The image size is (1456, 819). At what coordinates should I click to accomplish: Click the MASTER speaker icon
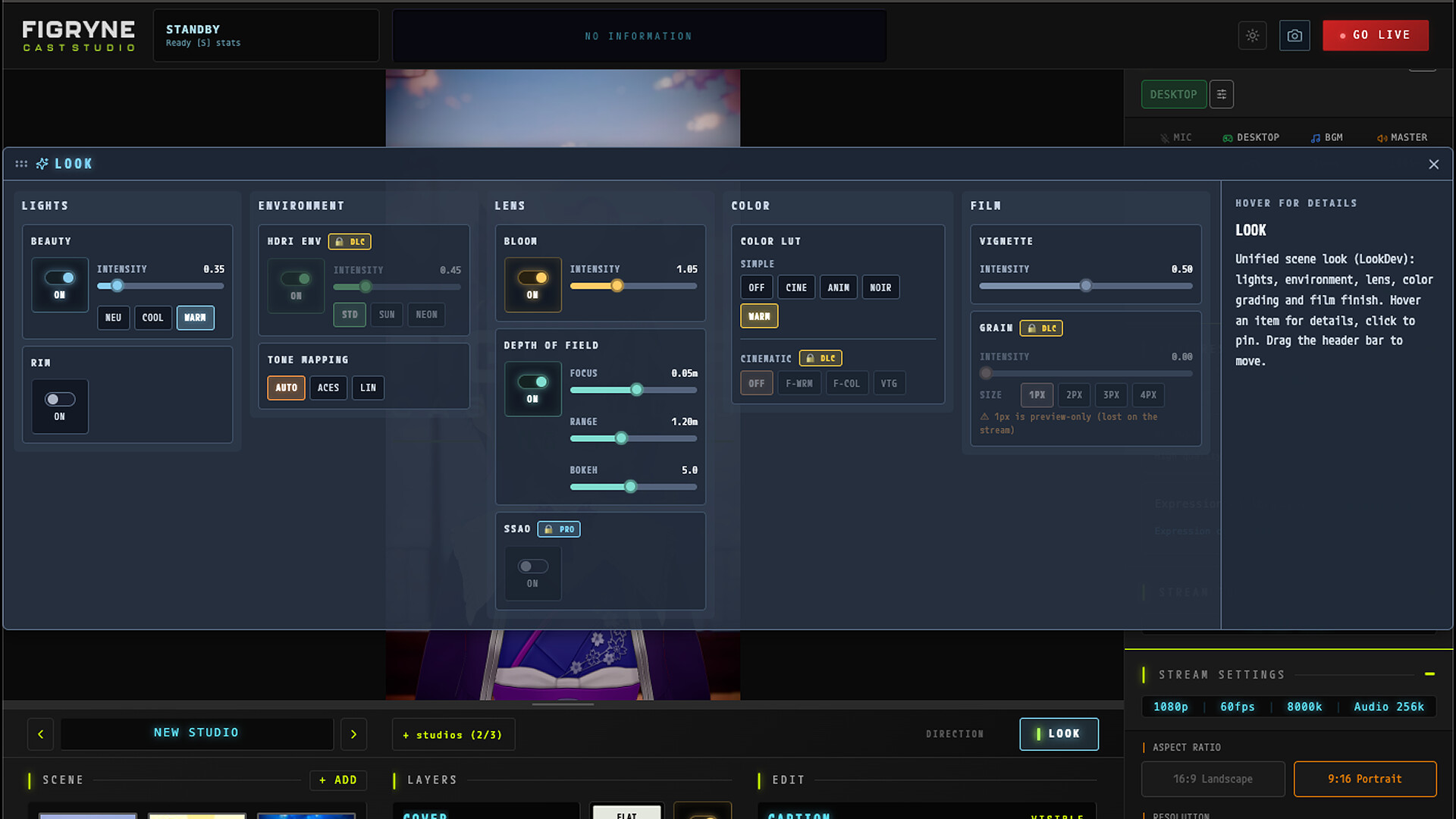[x=1382, y=138]
